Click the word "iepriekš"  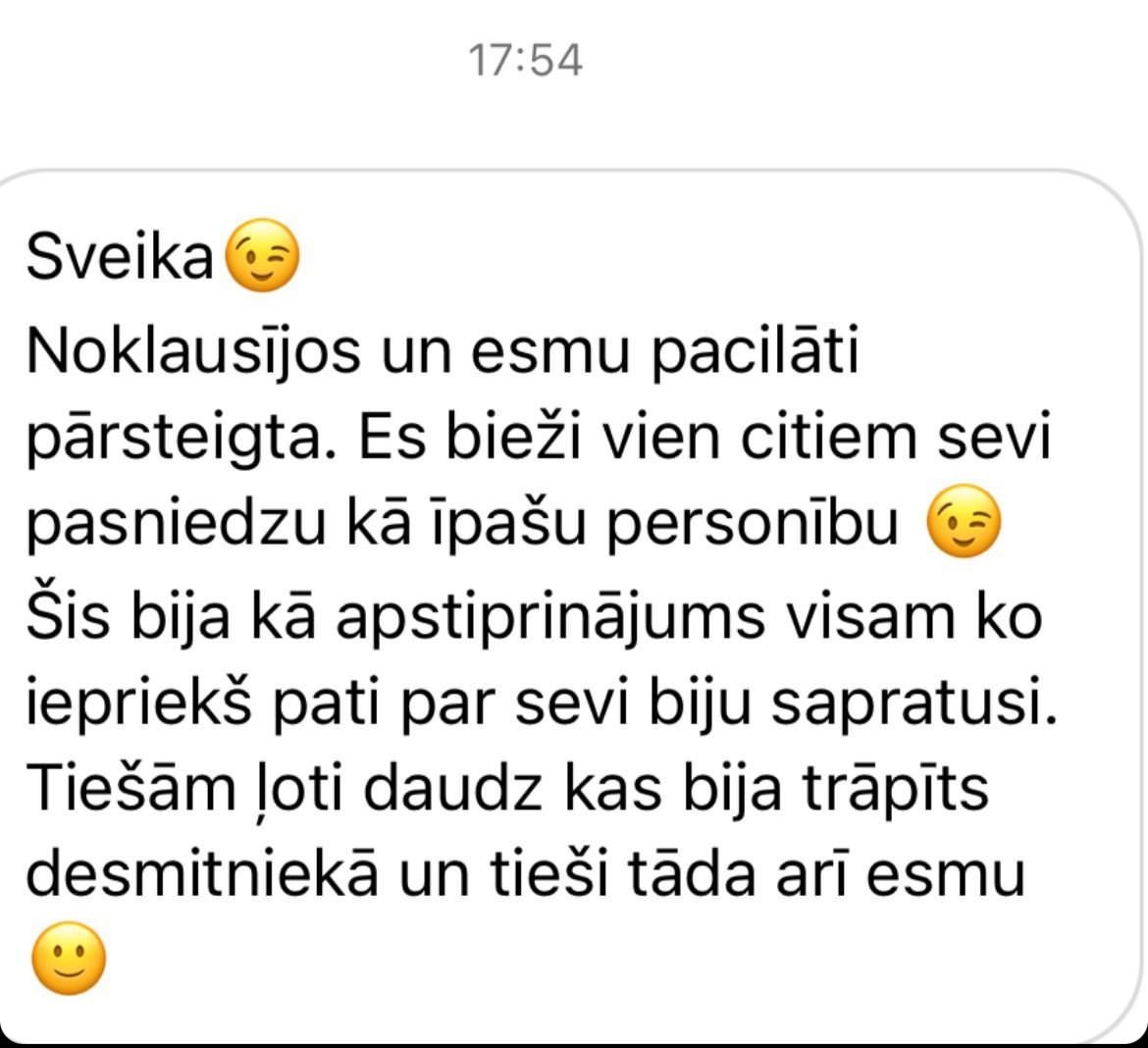(139, 703)
